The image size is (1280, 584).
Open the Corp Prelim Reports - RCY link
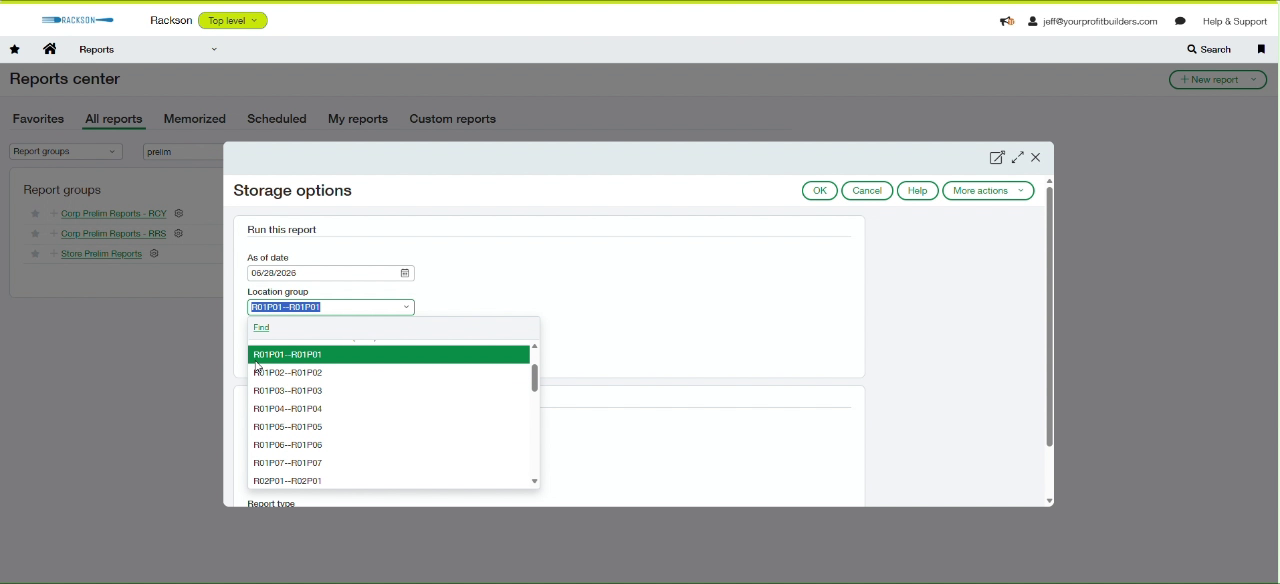[114, 214]
